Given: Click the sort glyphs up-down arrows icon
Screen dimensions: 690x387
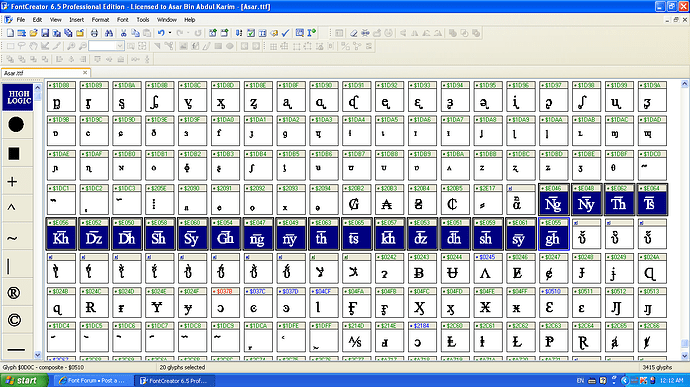Looking at the screenshot, I should pos(239,33).
